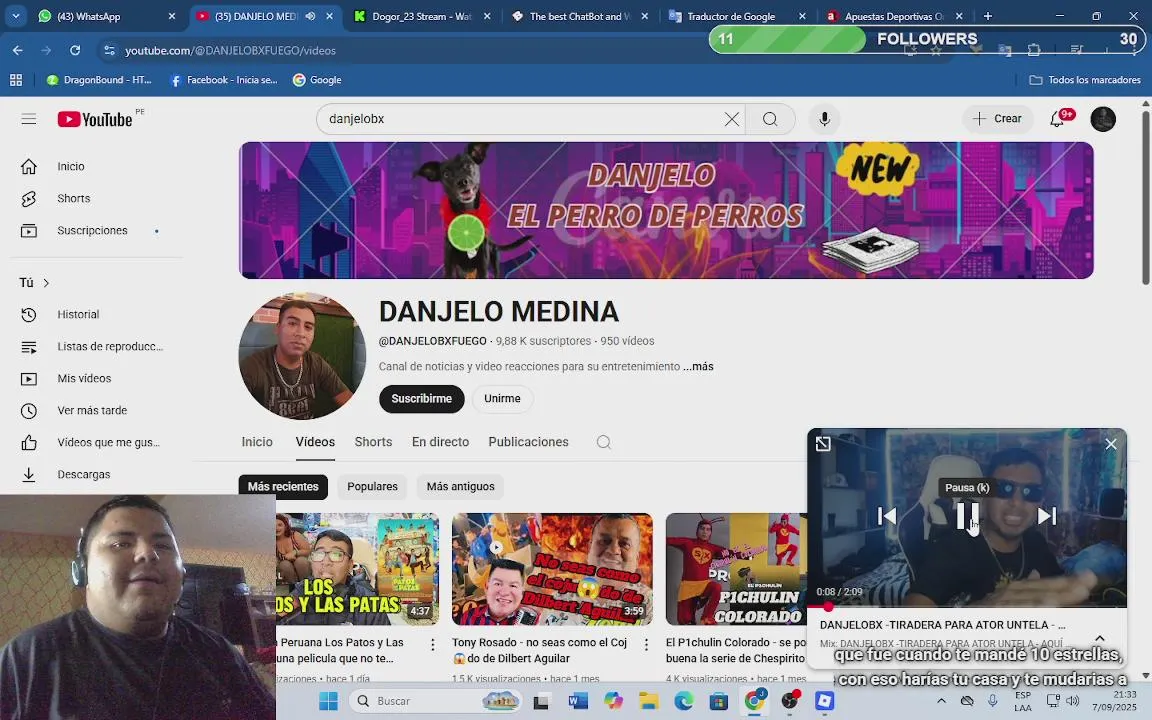This screenshot has height=720, width=1152.
Task: Click the Suscribirme button
Action: click(422, 399)
